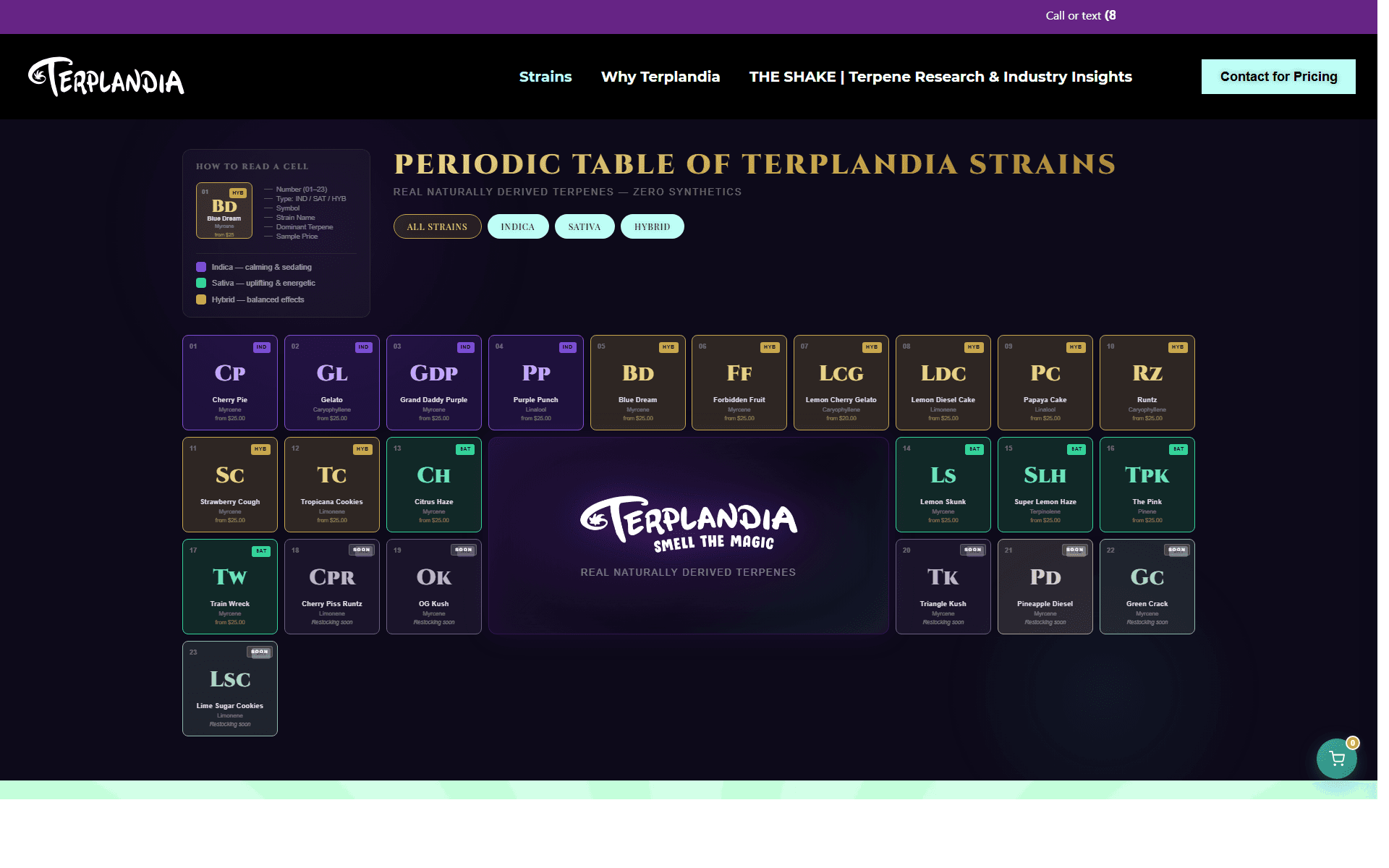The image size is (1389, 868).
Task: Open the Grand Daddy Purple cell
Action: coord(434,383)
